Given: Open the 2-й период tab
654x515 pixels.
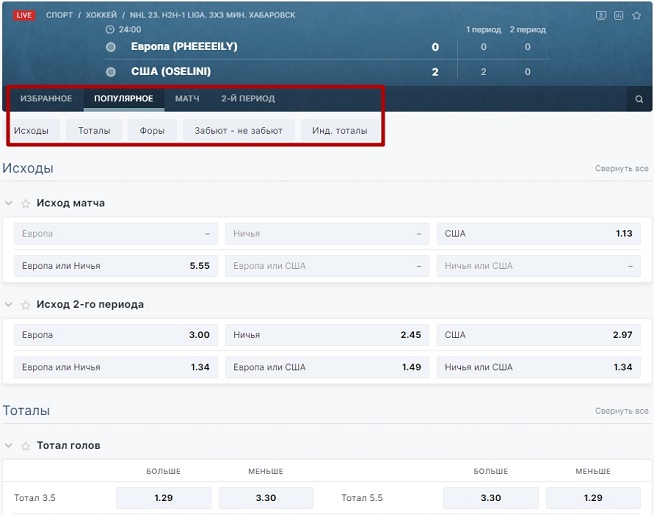Looking at the screenshot, I should point(248,99).
